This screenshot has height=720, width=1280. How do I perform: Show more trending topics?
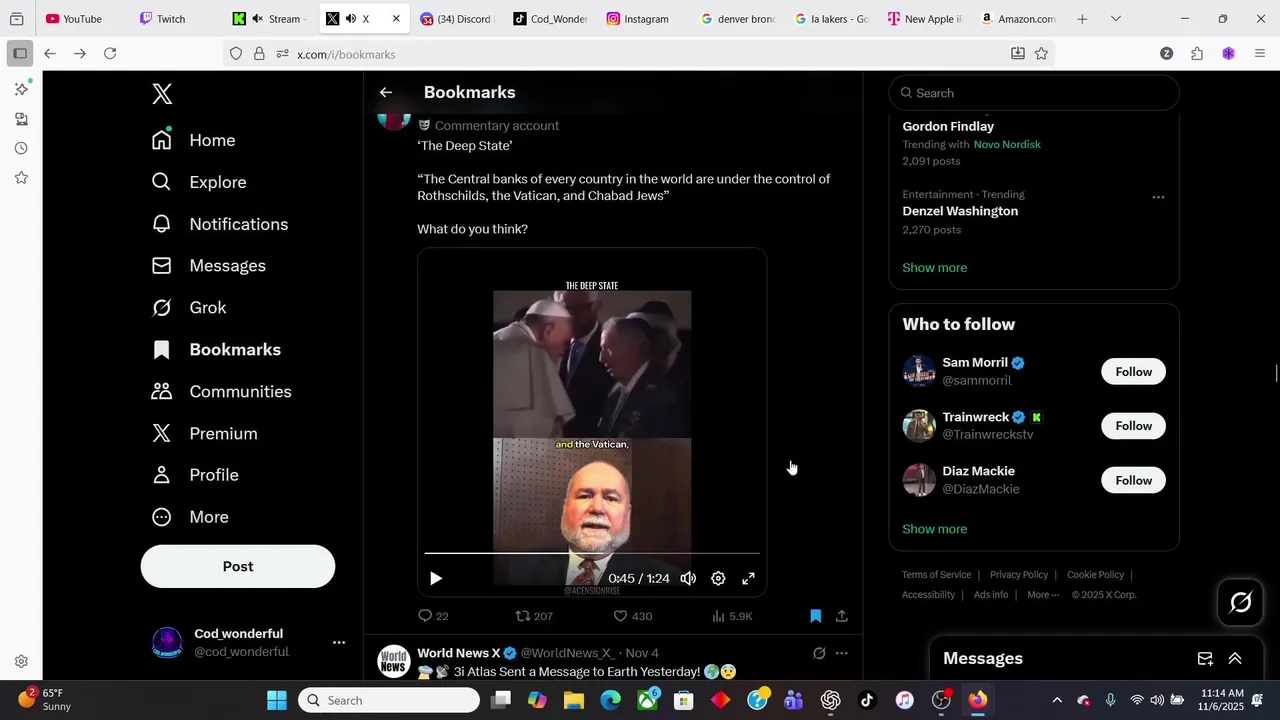coord(934,268)
